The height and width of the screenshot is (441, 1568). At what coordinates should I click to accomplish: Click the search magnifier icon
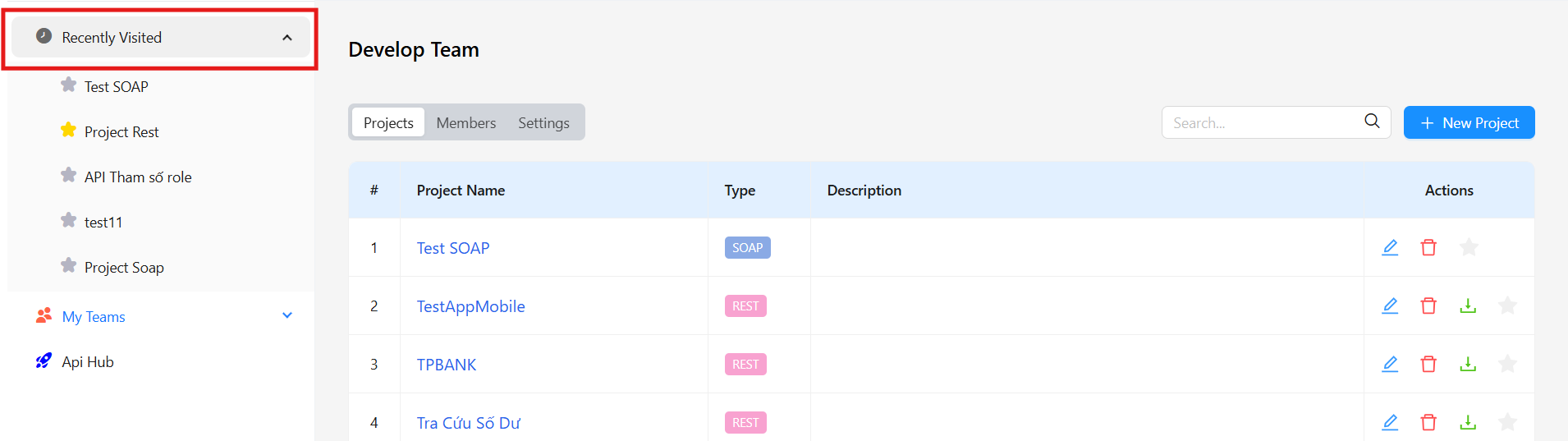click(x=1372, y=122)
